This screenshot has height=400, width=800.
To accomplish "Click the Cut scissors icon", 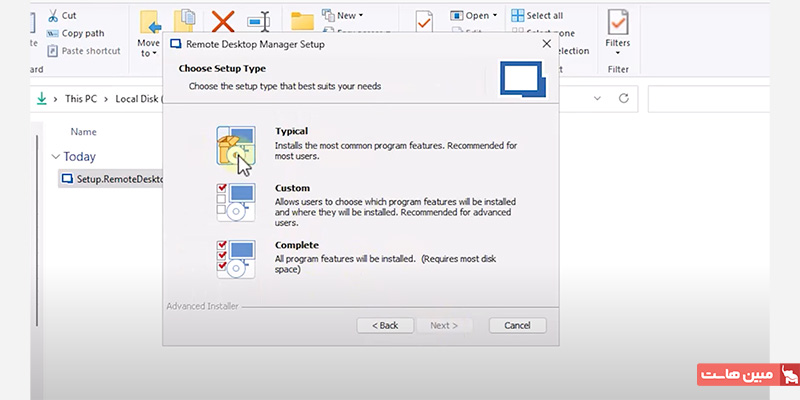I will (51, 16).
